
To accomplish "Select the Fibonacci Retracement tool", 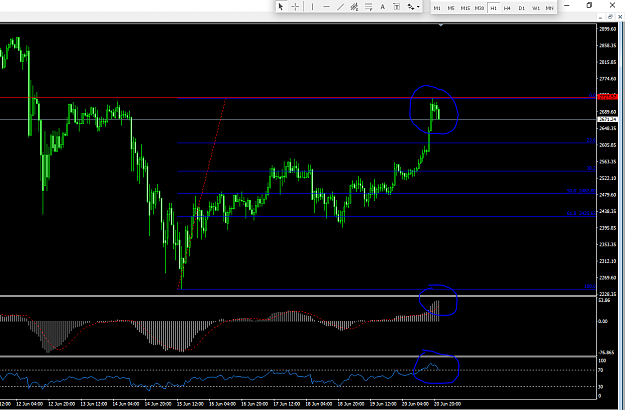I will tap(368, 7).
